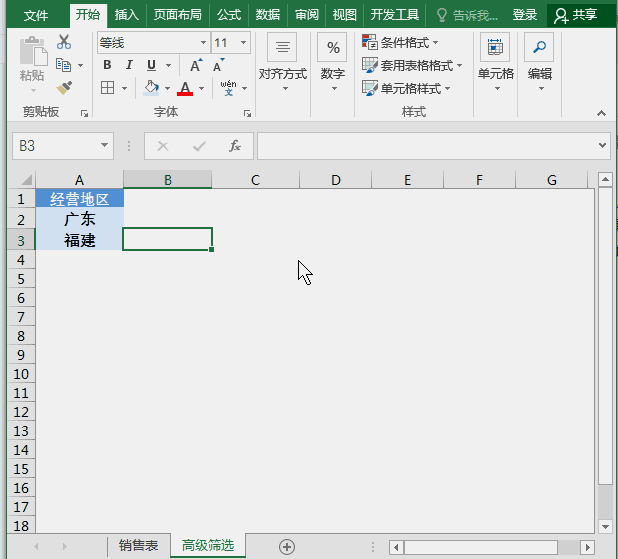The image size is (618, 559).
Task: Click horizontal scrollbar left arrow
Action: coord(396,547)
